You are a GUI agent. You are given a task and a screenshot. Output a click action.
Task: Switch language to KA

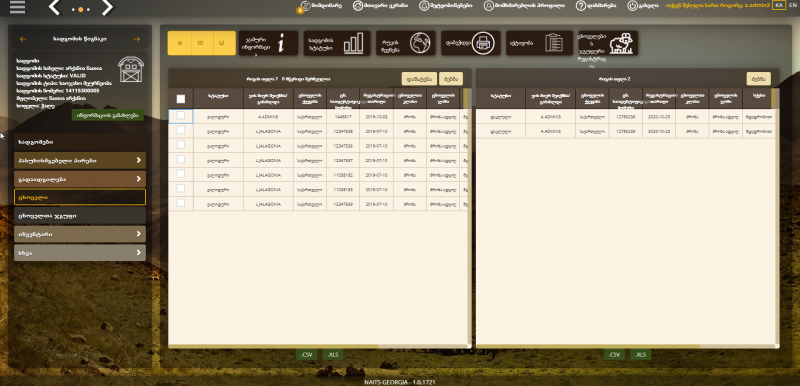click(x=779, y=5)
